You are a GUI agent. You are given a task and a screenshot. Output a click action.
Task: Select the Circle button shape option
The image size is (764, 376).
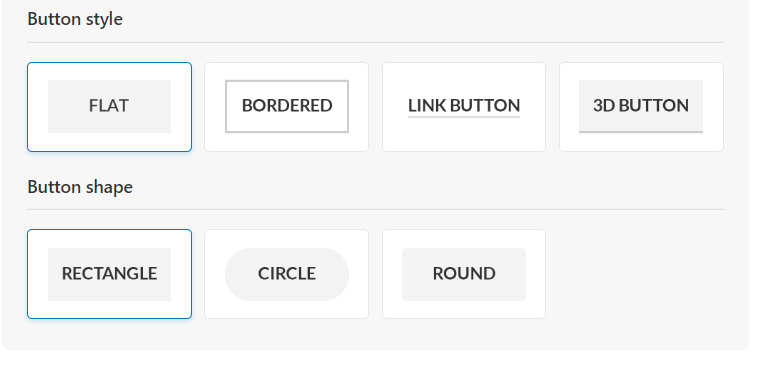[286, 274]
